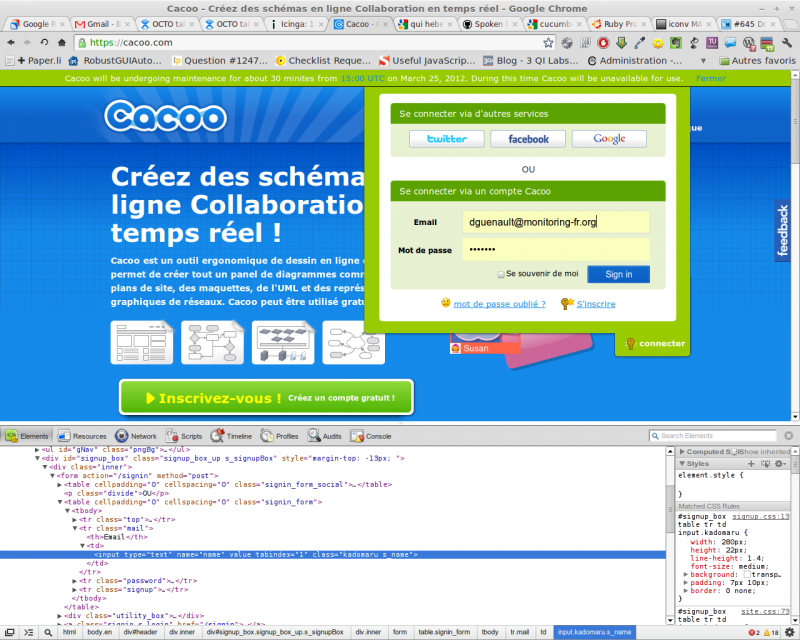This screenshot has width=800, height=640.
Task: Dock or undock DevTools window icon
Action: click(x=10, y=632)
